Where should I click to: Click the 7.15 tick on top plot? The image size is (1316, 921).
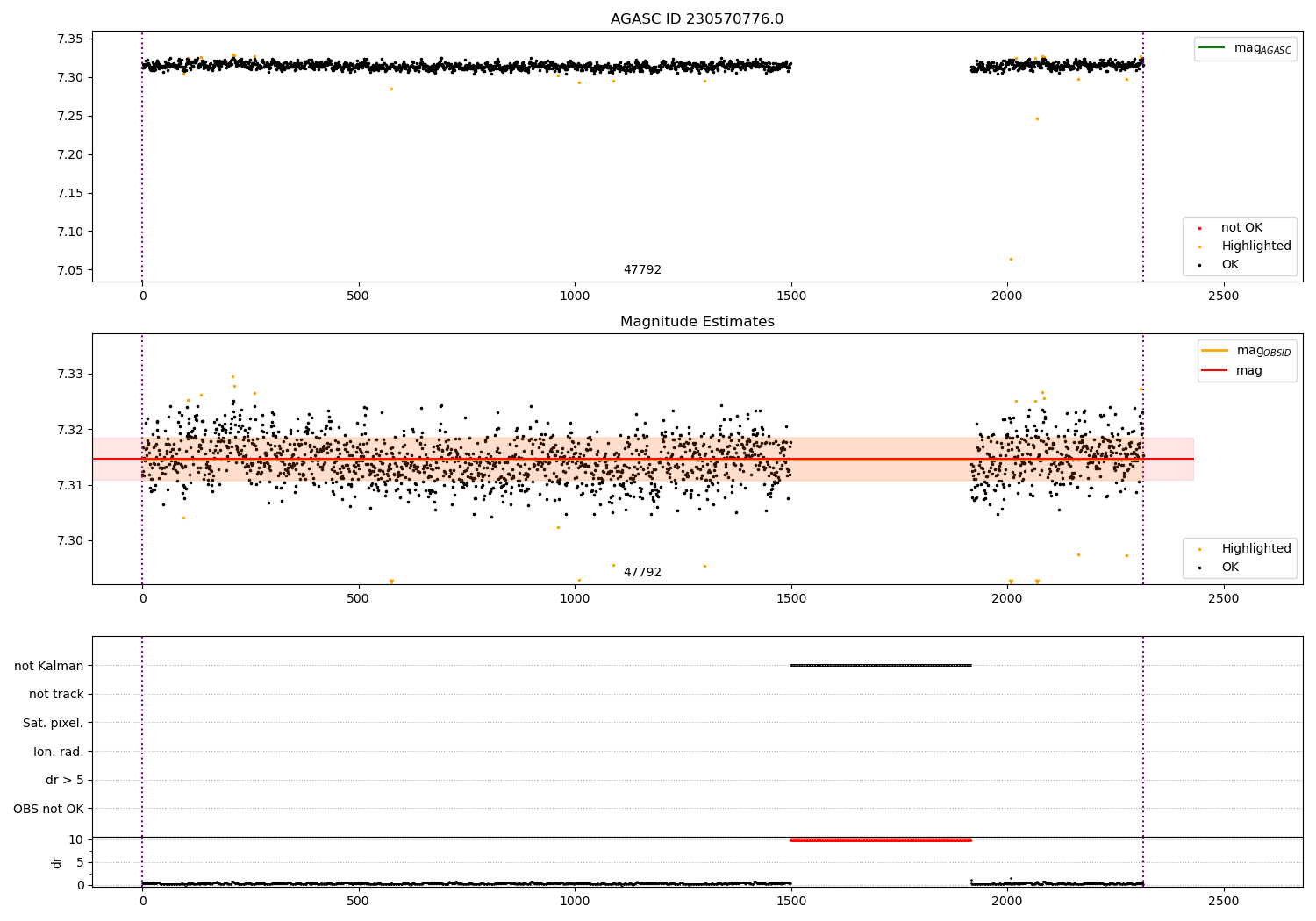point(70,193)
